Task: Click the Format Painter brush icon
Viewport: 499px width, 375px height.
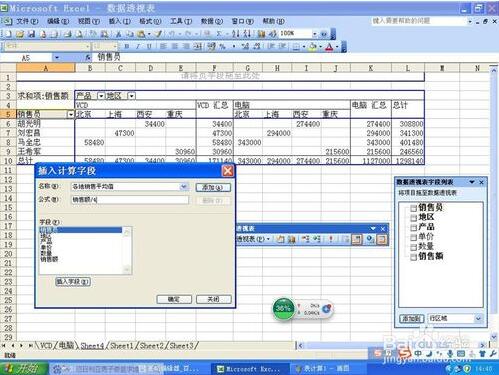Action: click(158, 34)
